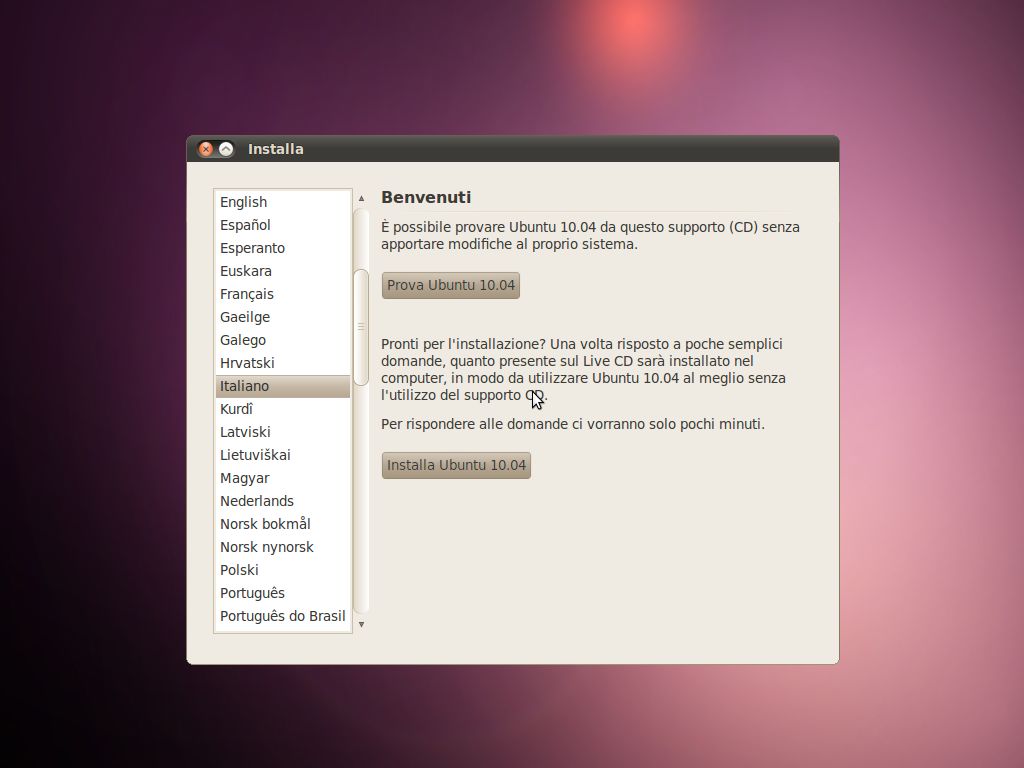Select English in the language list

283,202
